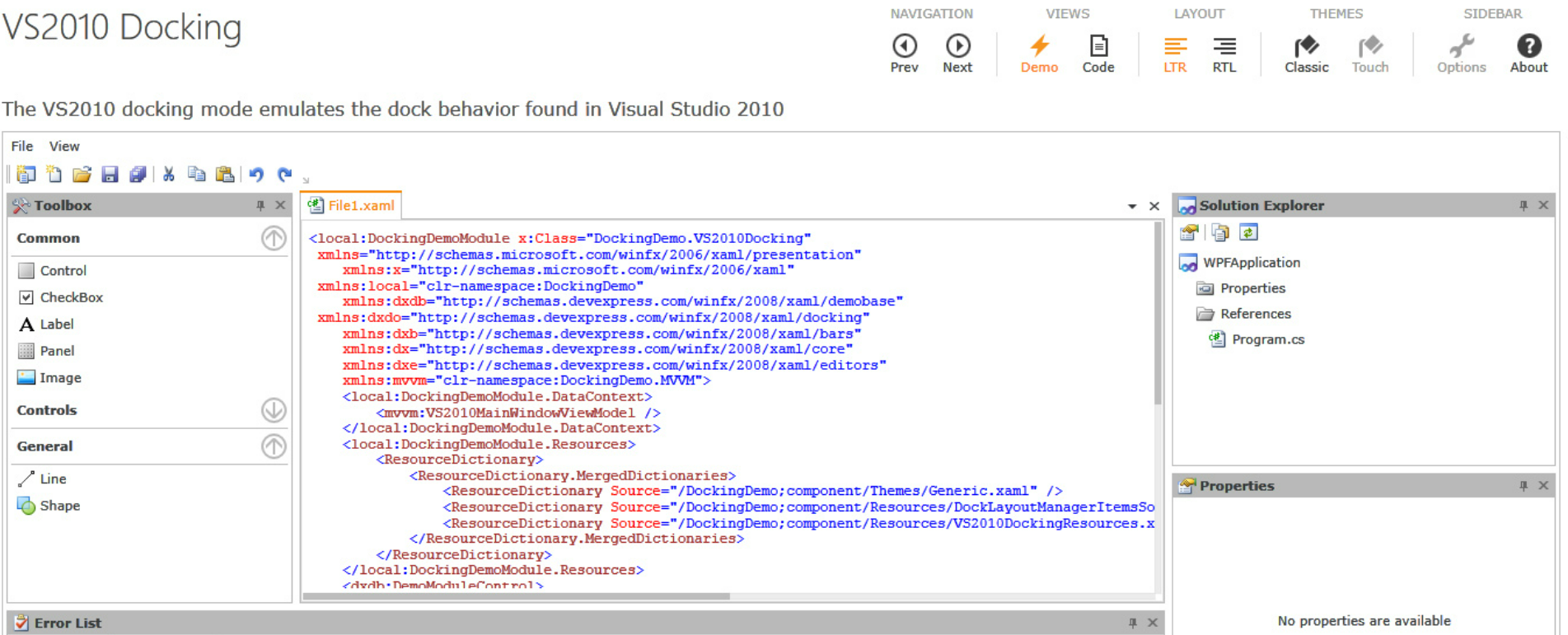
Task: Select the Classic theme
Action: click(x=1306, y=54)
